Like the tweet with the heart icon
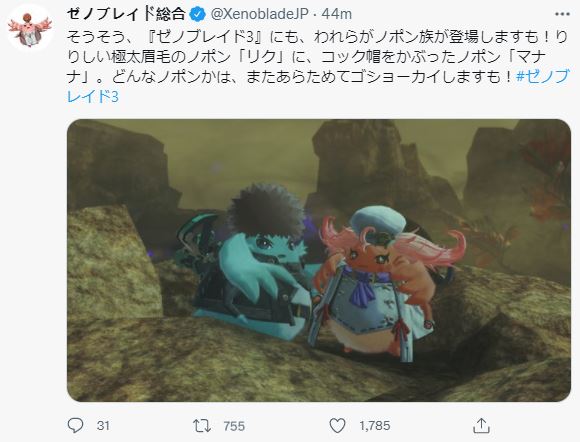 [337, 426]
